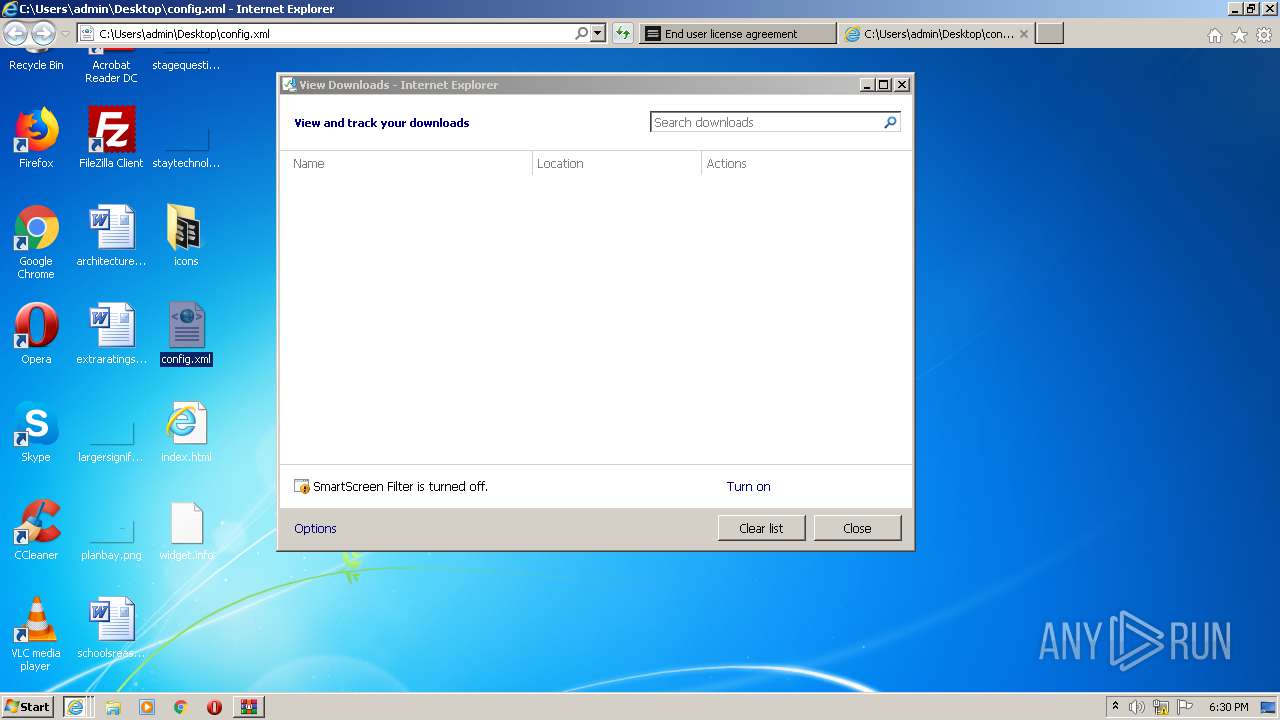Select the icons folder on desktop
Screen dimensions: 1280x720
(x=186, y=236)
